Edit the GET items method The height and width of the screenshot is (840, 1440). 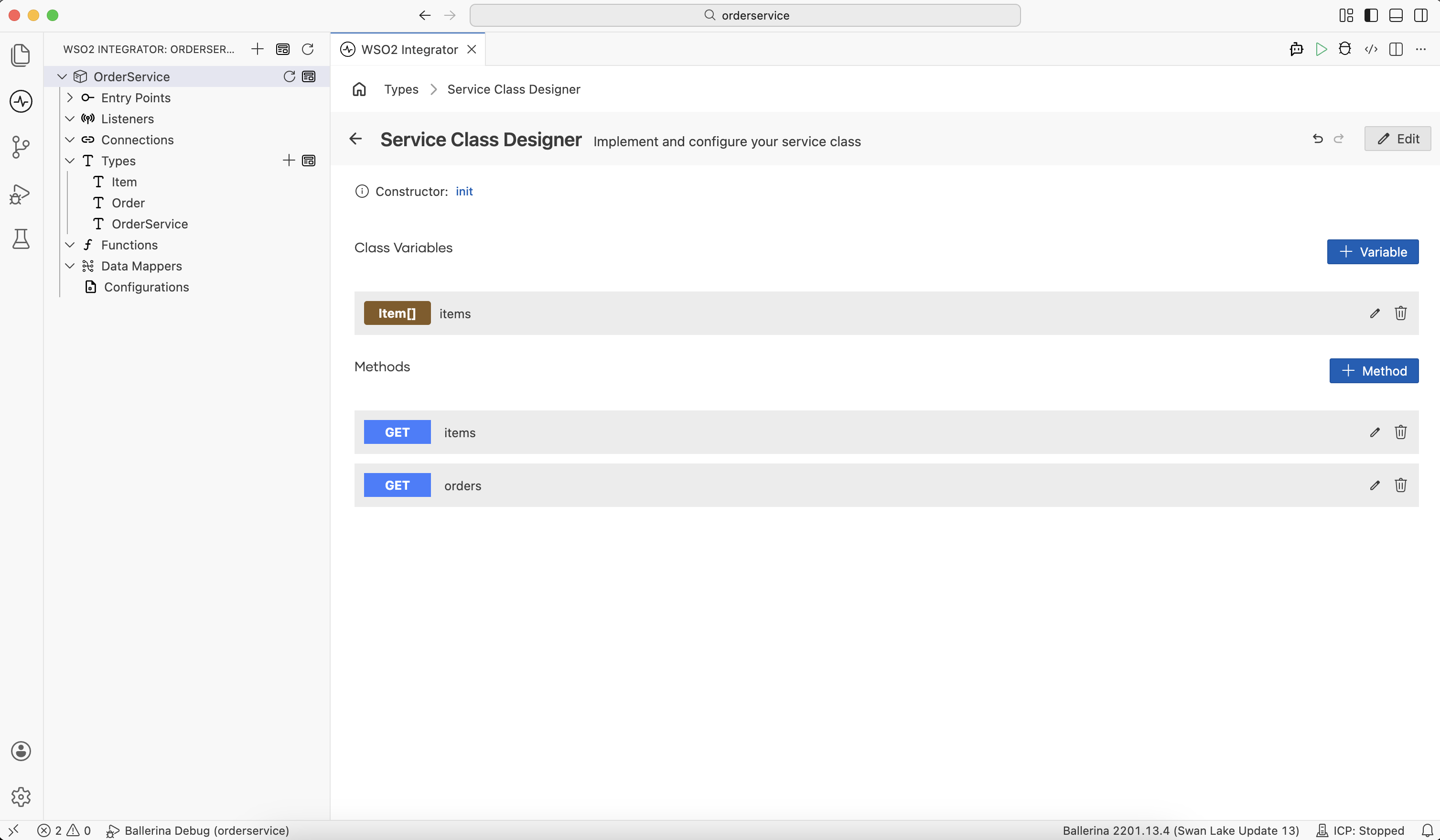point(1375,432)
